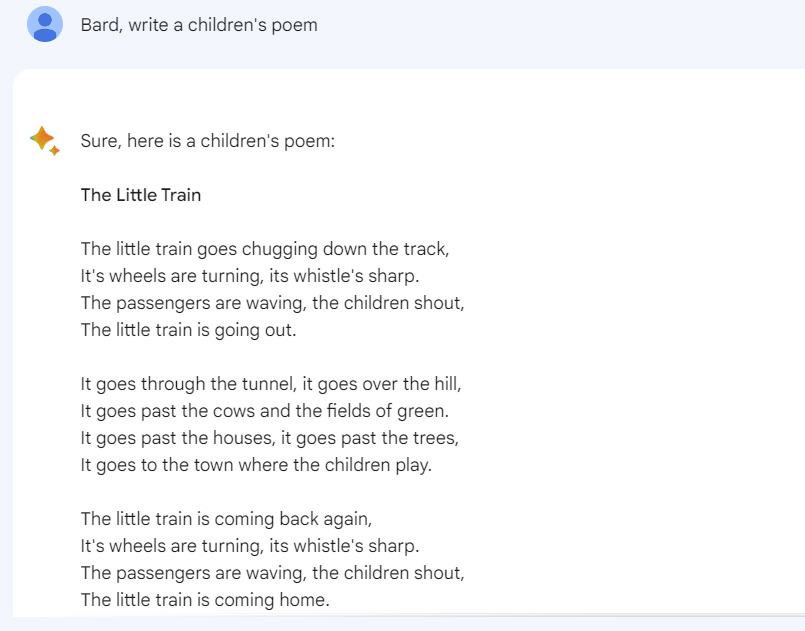Click the poem title "The Little Train"
The image size is (805, 631).
[141, 195]
